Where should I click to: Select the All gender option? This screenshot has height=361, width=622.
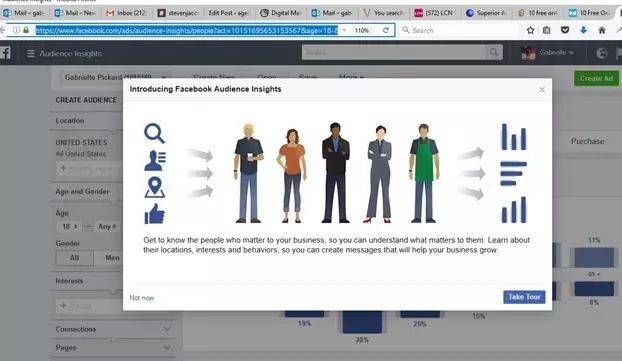(x=75, y=258)
